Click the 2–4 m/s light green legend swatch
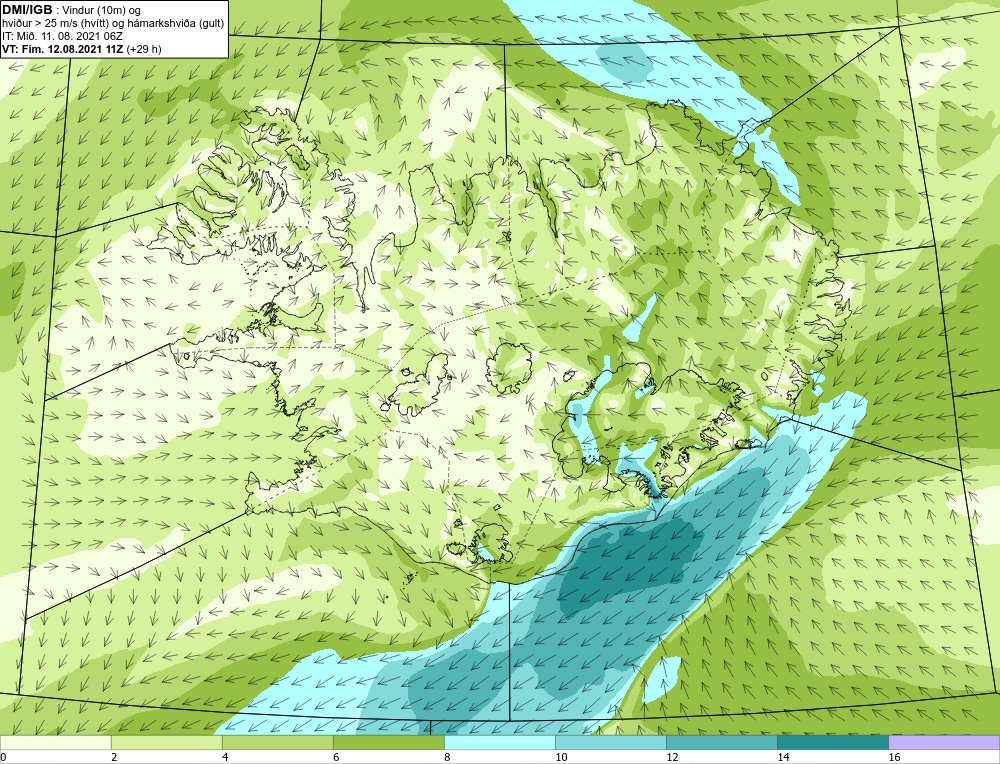The width and height of the screenshot is (1000, 764). (x=166, y=742)
